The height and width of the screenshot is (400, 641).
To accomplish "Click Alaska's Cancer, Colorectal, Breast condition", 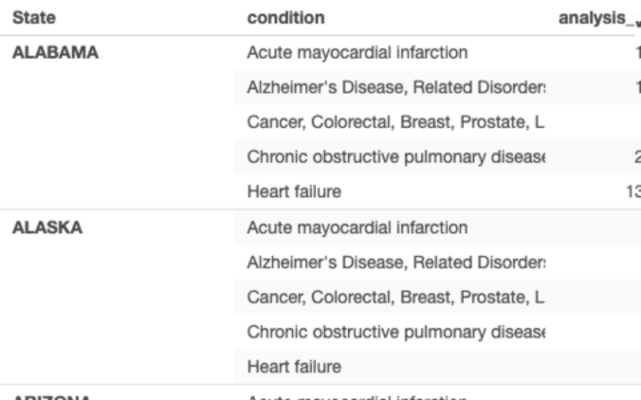I will (x=395, y=297).
